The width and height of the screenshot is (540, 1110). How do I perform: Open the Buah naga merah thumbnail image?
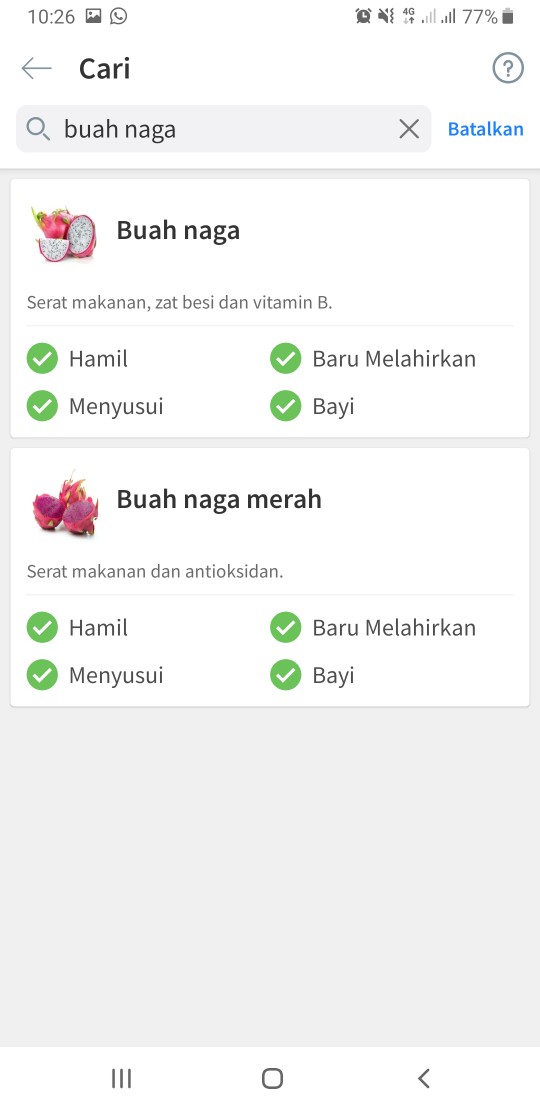[x=64, y=503]
